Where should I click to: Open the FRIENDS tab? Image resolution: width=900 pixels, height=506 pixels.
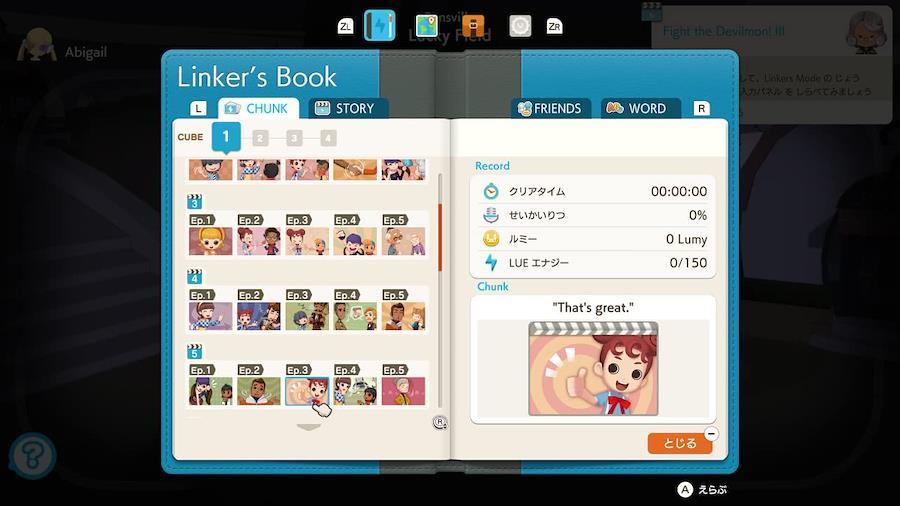(549, 108)
